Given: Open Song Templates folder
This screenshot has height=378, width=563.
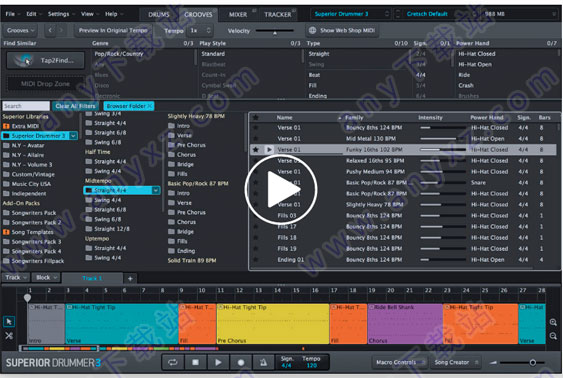Looking at the screenshot, I should [28, 232].
